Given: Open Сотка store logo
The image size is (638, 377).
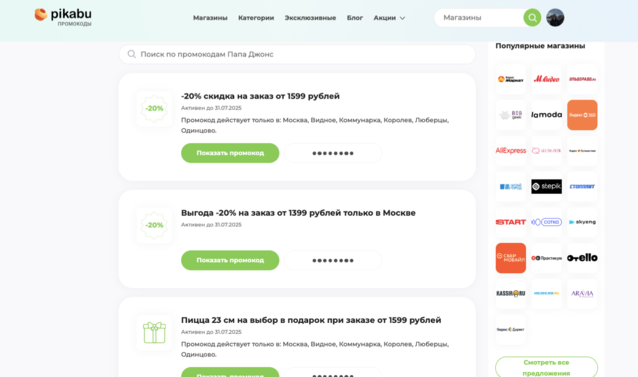Looking at the screenshot, I should (x=546, y=222).
